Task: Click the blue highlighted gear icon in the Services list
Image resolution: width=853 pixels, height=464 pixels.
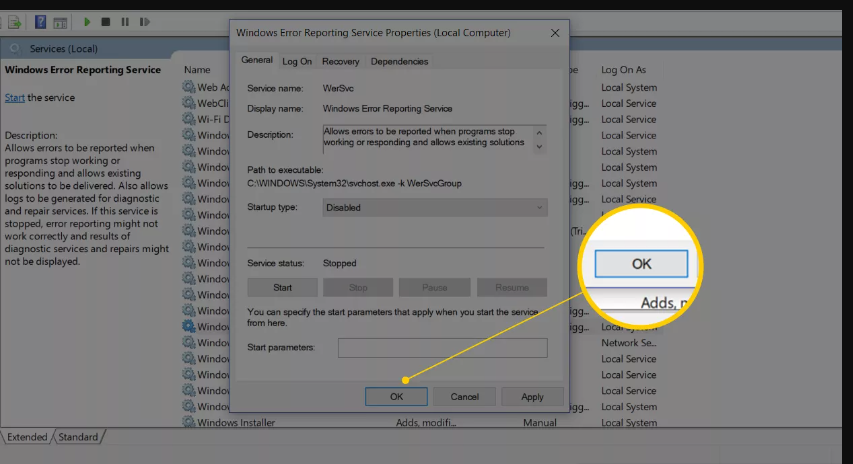Action: click(189, 326)
